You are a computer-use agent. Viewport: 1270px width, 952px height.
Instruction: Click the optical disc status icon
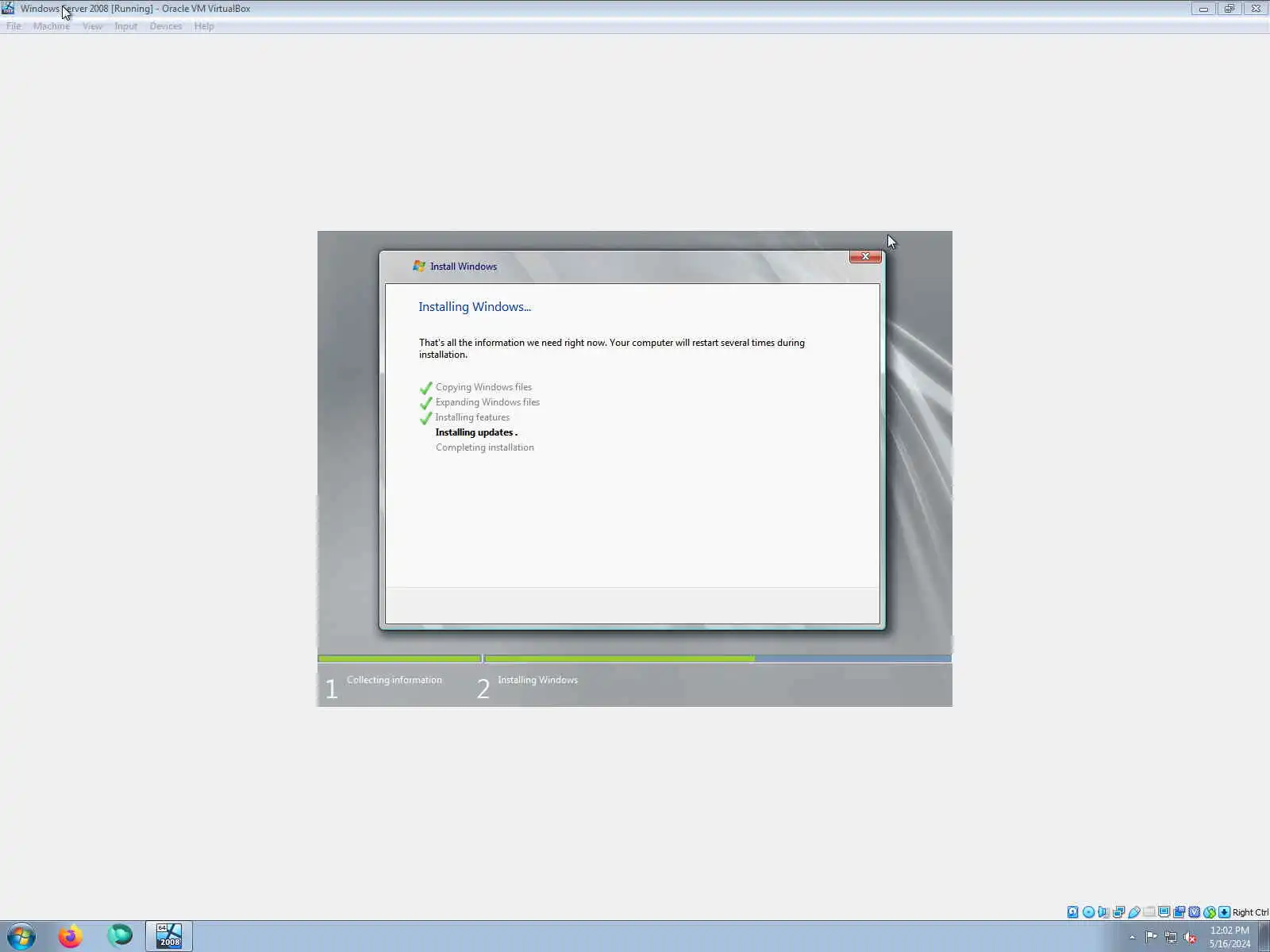click(x=1088, y=912)
